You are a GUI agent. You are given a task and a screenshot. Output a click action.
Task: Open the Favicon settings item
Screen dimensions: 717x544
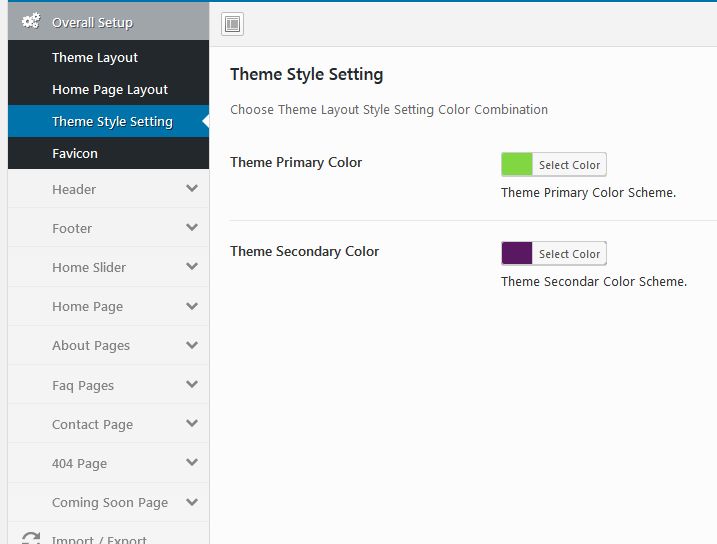click(x=75, y=153)
